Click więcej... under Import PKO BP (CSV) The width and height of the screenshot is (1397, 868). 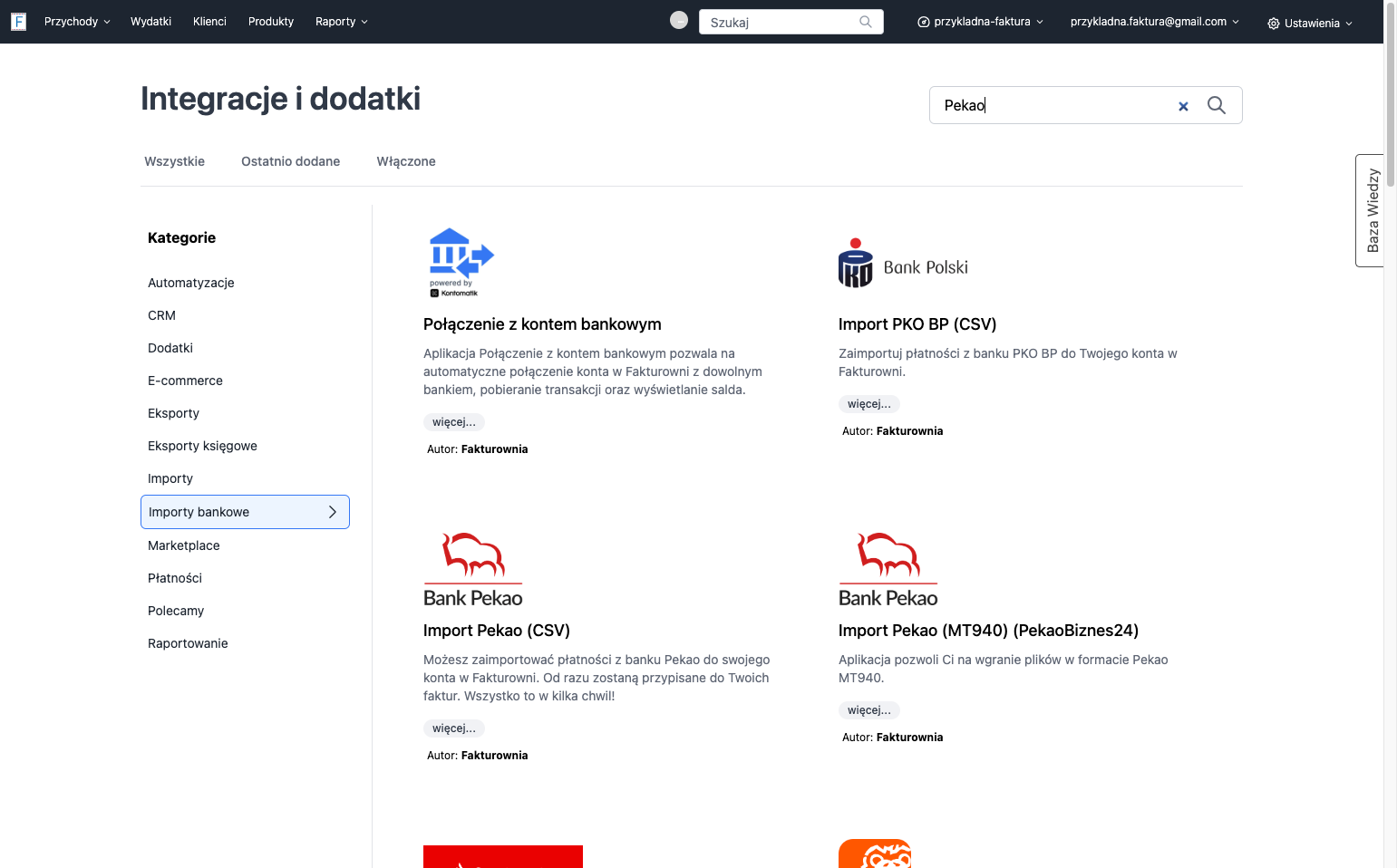coord(869,404)
